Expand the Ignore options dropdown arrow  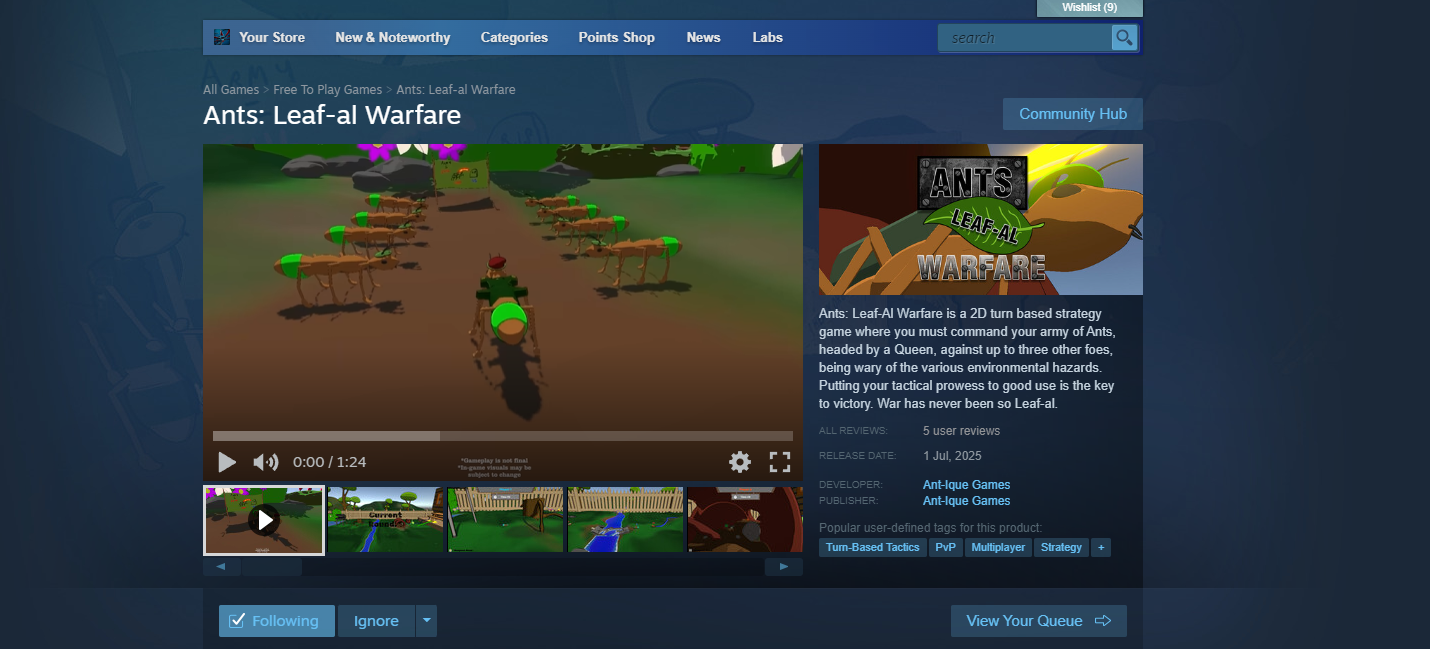coord(427,621)
